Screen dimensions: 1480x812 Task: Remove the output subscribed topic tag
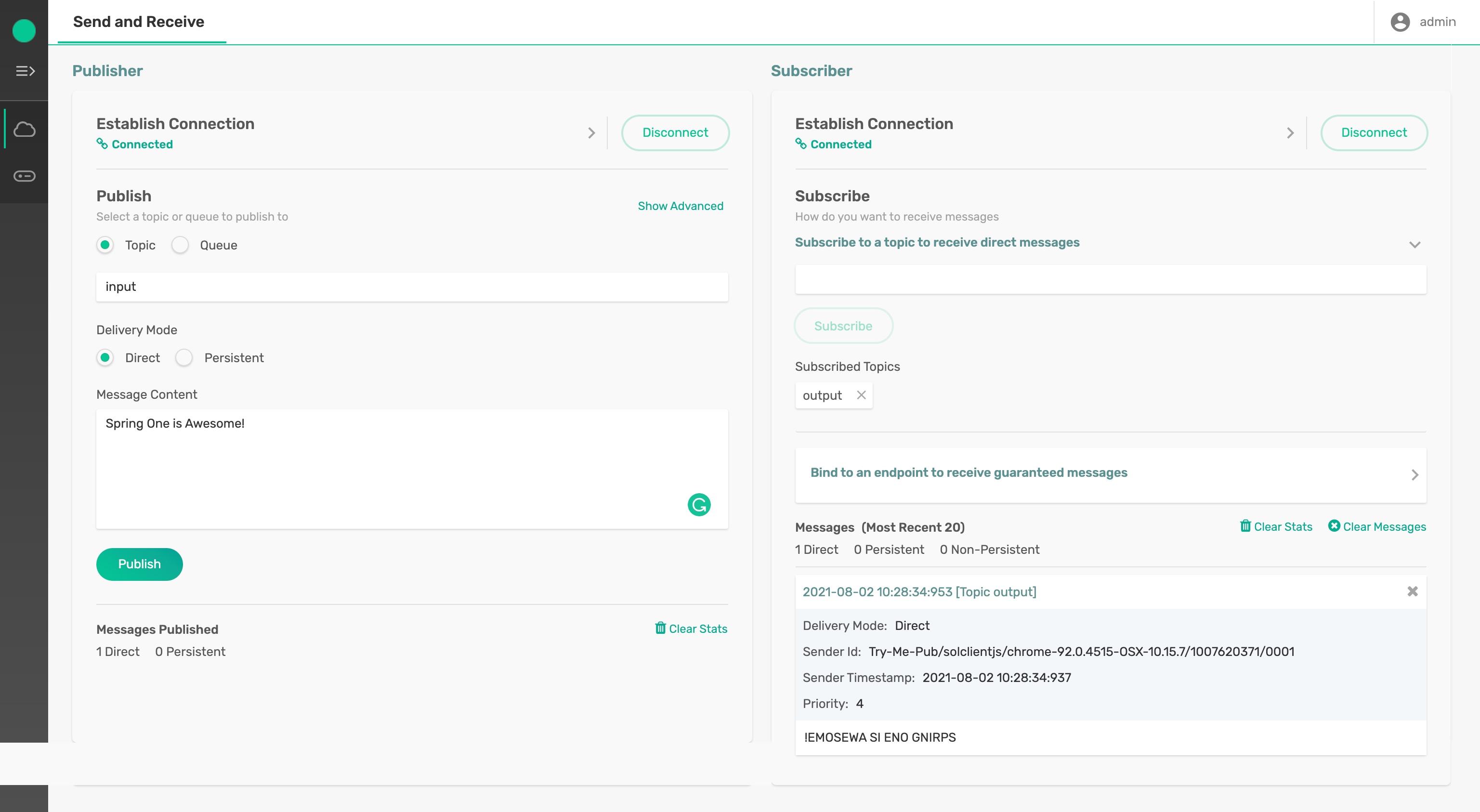(861, 395)
